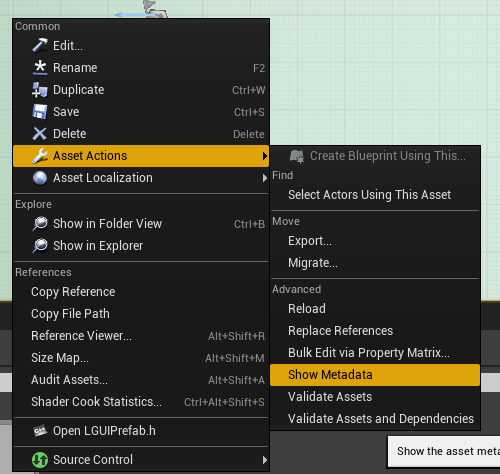Click the Save floppy disk icon

tap(40, 112)
